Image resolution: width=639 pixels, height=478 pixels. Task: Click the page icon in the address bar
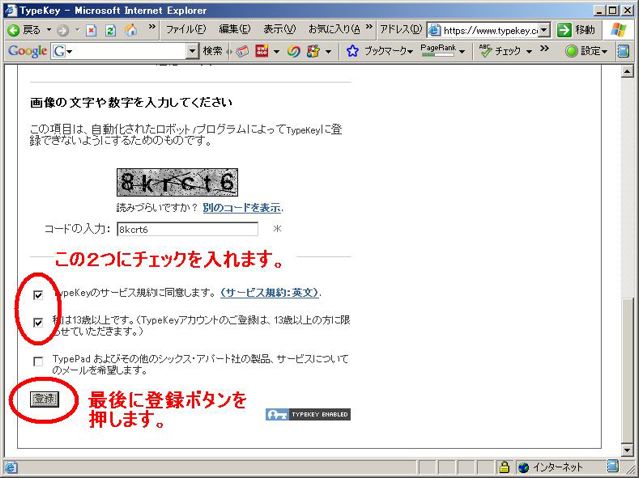point(434,30)
